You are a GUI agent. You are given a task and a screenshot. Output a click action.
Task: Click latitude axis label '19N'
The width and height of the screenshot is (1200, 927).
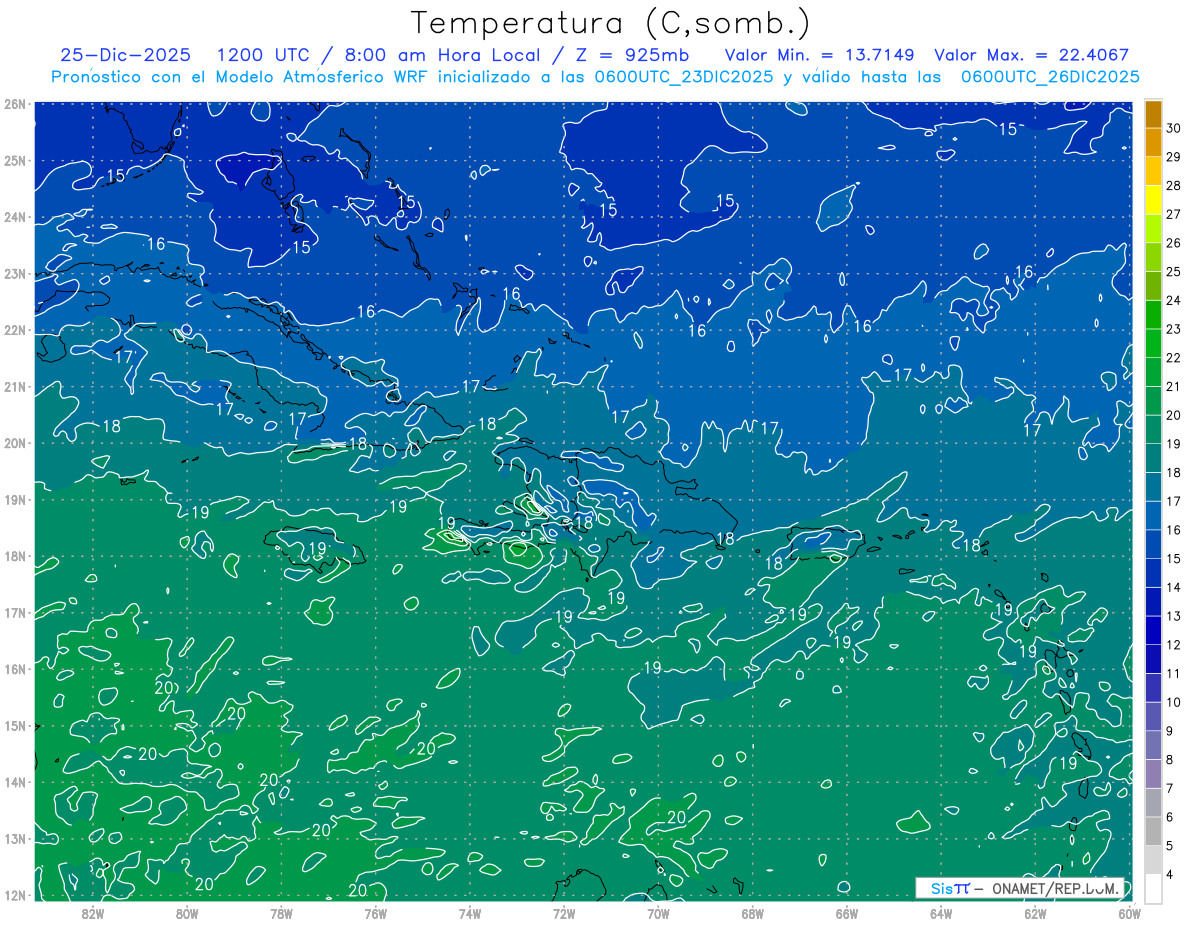click(x=14, y=499)
